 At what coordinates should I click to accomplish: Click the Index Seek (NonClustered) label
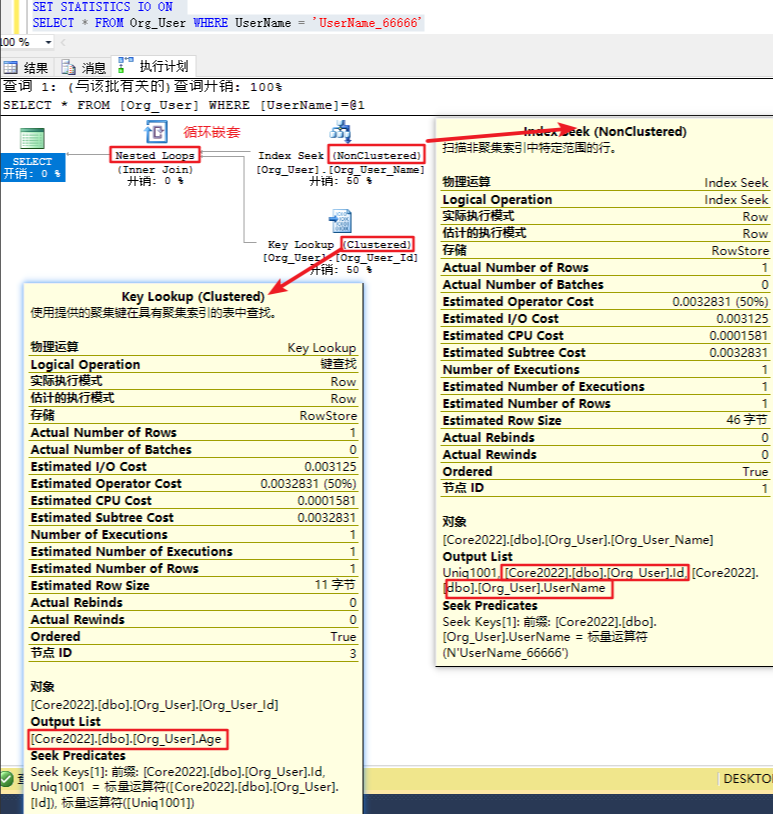pos(341,155)
